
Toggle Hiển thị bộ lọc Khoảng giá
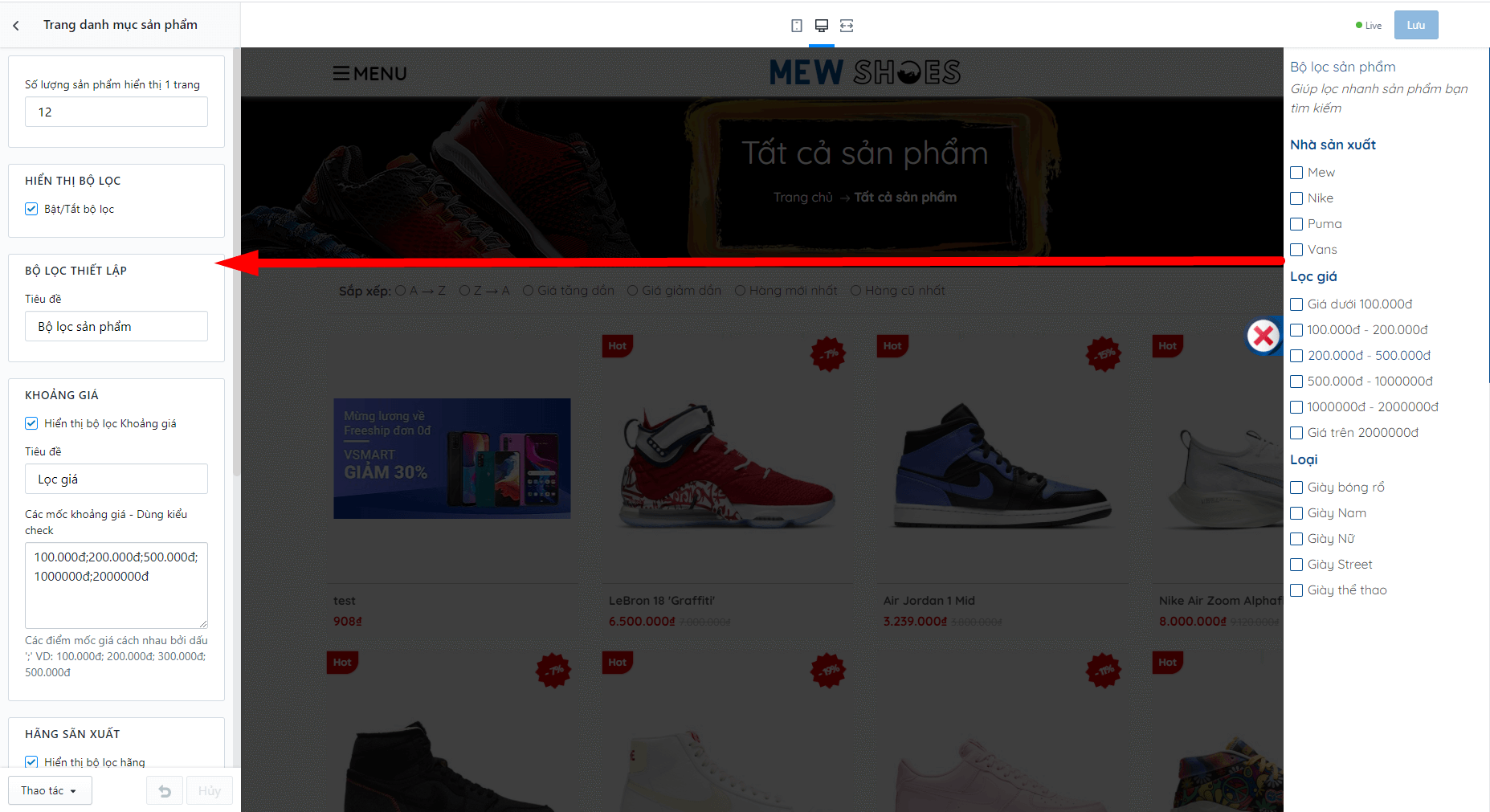click(31, 423)
